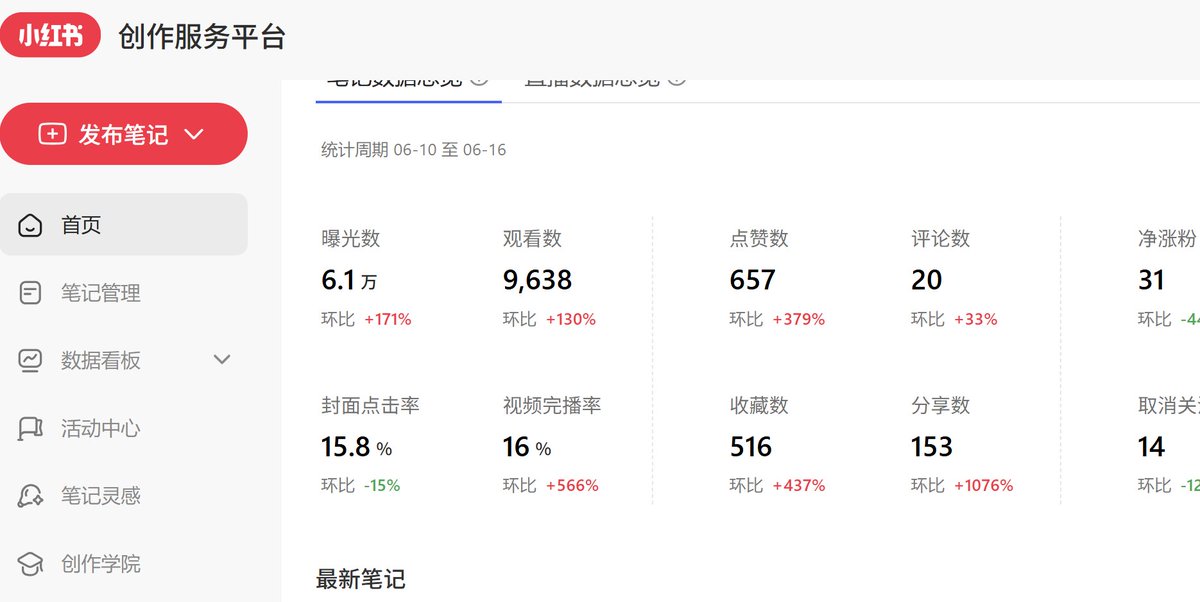Expand the 数据看板 submenu chevron
The width and height of the screenshot is (1200, 602).
(x=222, y=360)
